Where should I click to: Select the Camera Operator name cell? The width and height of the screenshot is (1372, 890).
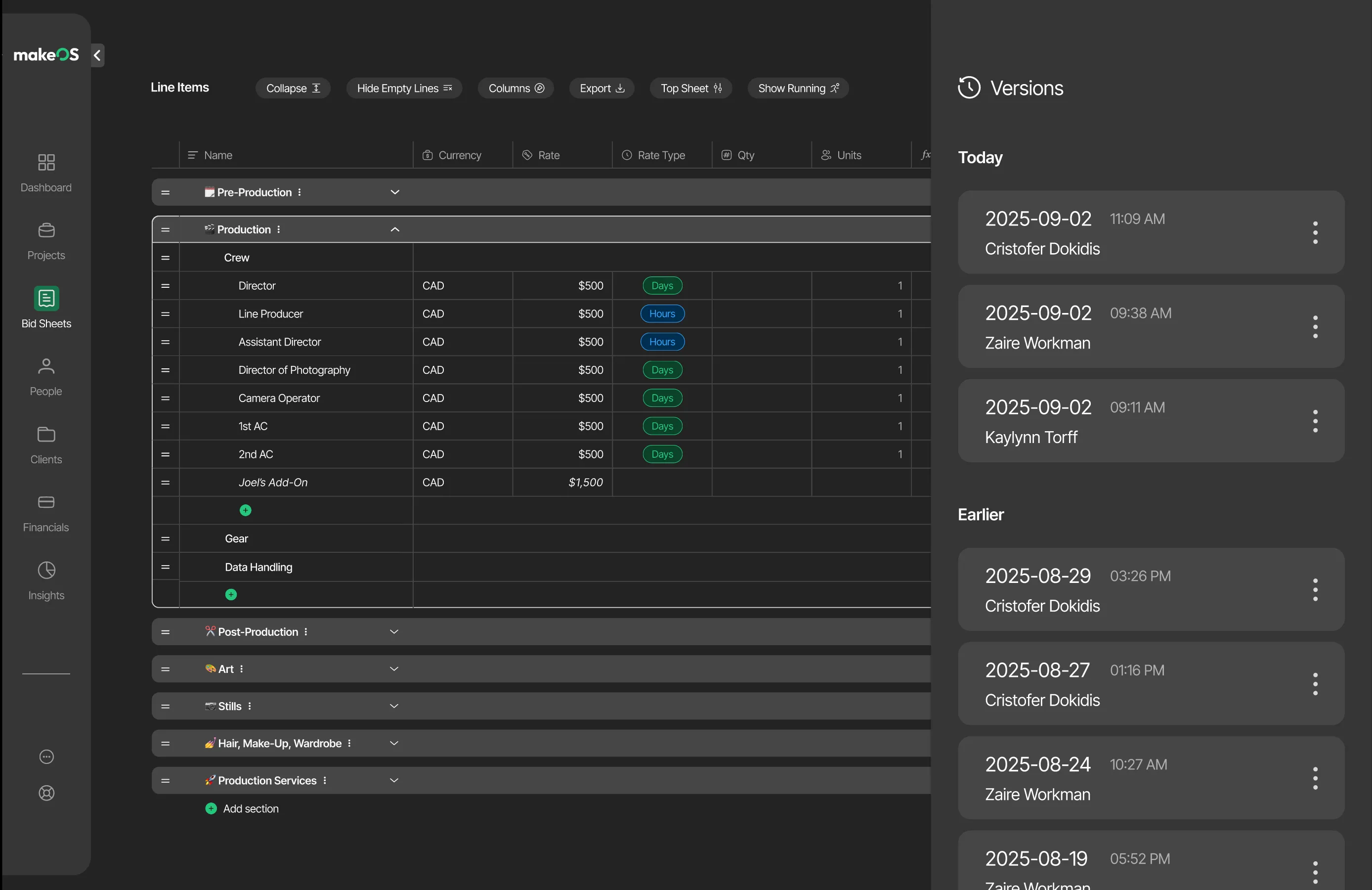tap(297, 398)
